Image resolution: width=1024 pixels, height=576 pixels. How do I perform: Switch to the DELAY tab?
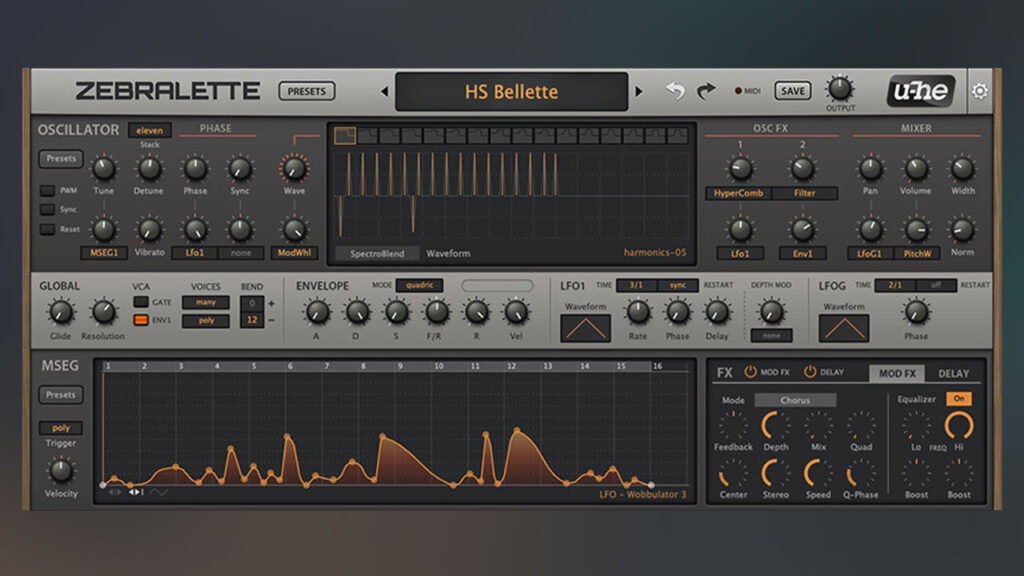point(953,373)
